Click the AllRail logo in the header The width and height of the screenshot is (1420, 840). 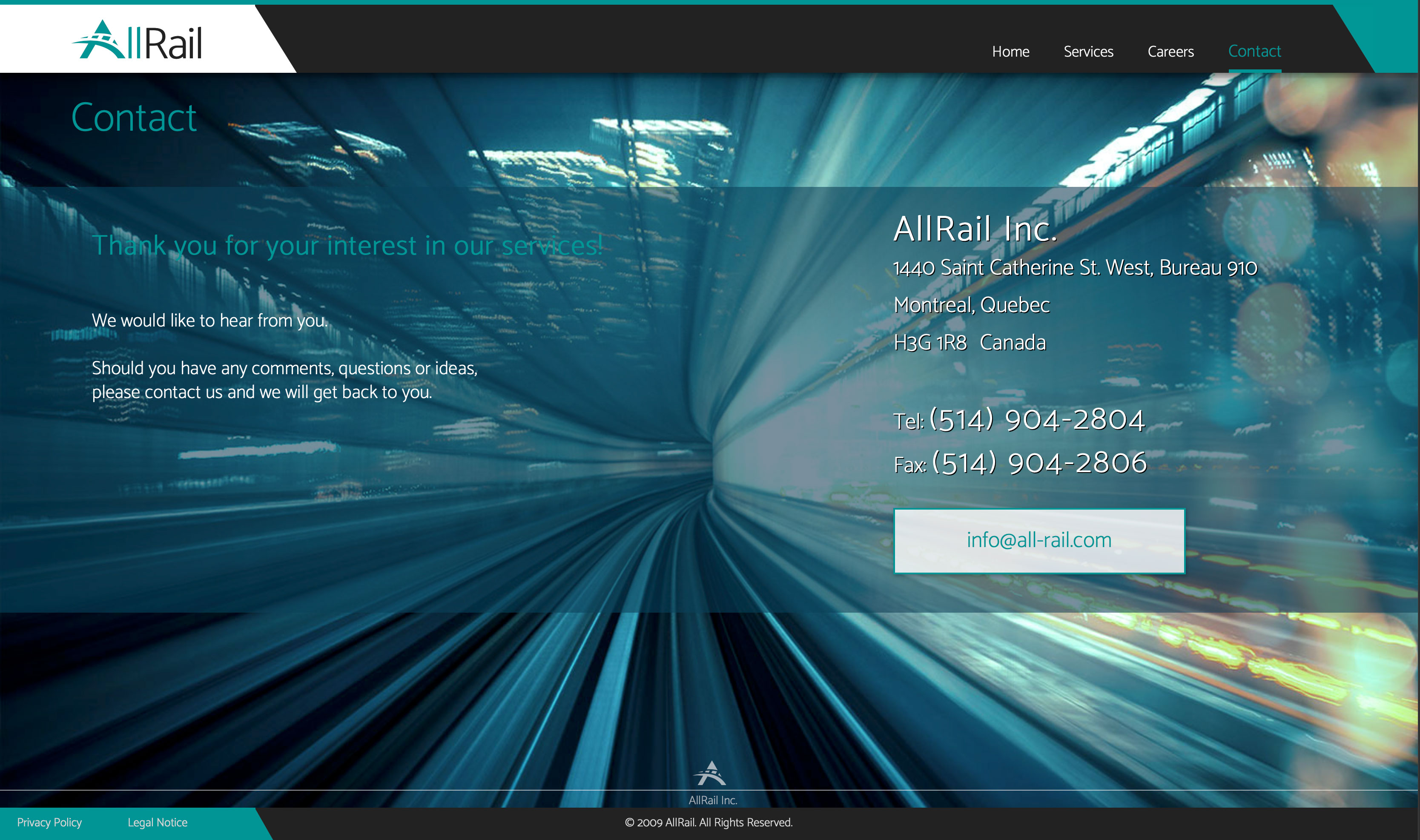(137, 40)
